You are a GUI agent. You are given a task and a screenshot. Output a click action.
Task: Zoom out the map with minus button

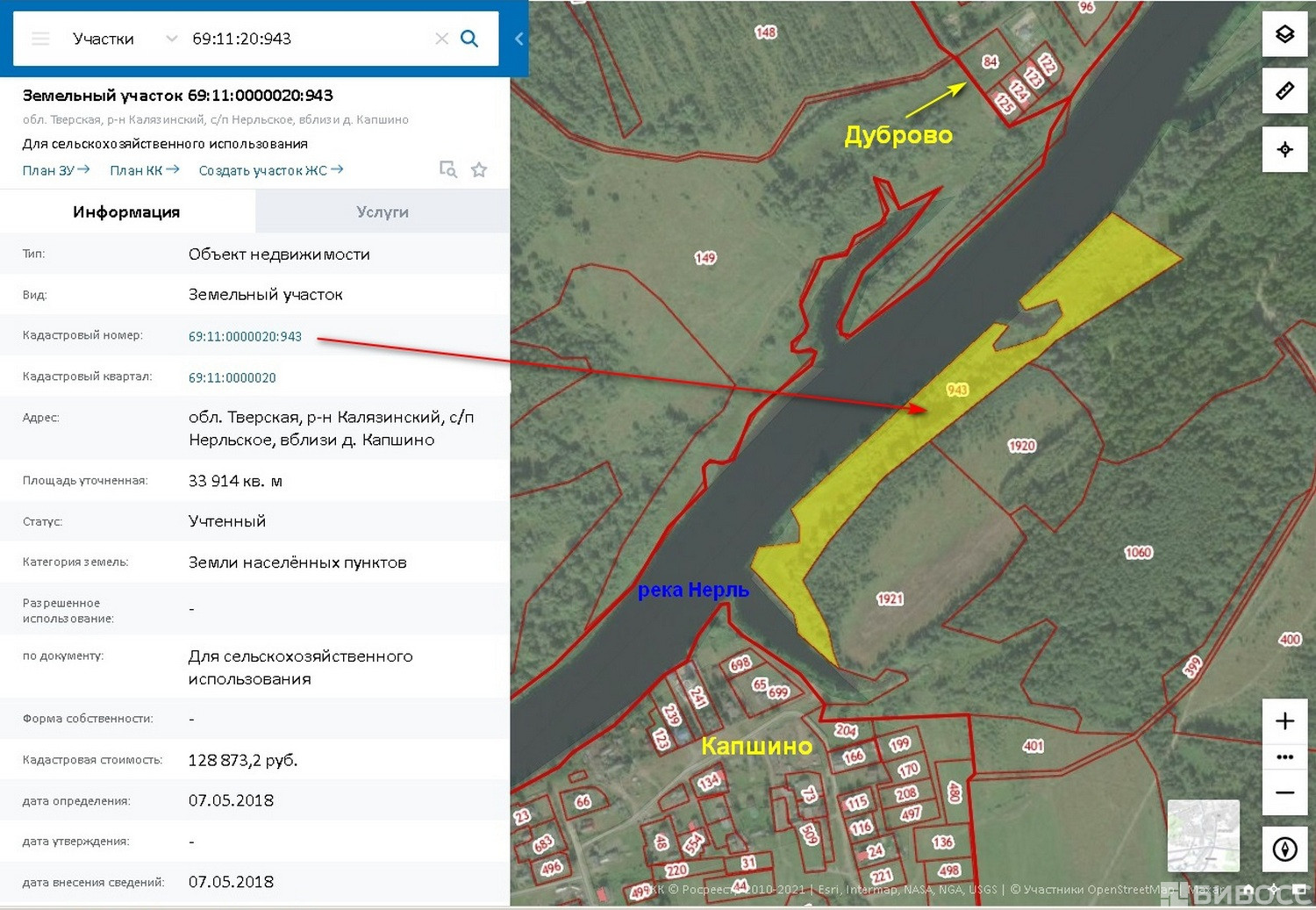[1285, 792]
